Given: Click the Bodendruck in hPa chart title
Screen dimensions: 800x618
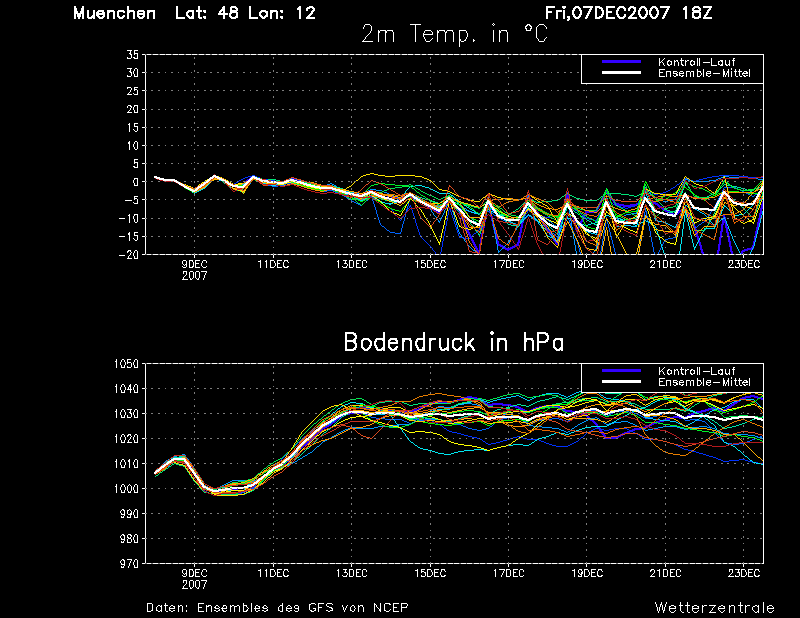Looking at the screenshot, I should pos(454,342).
